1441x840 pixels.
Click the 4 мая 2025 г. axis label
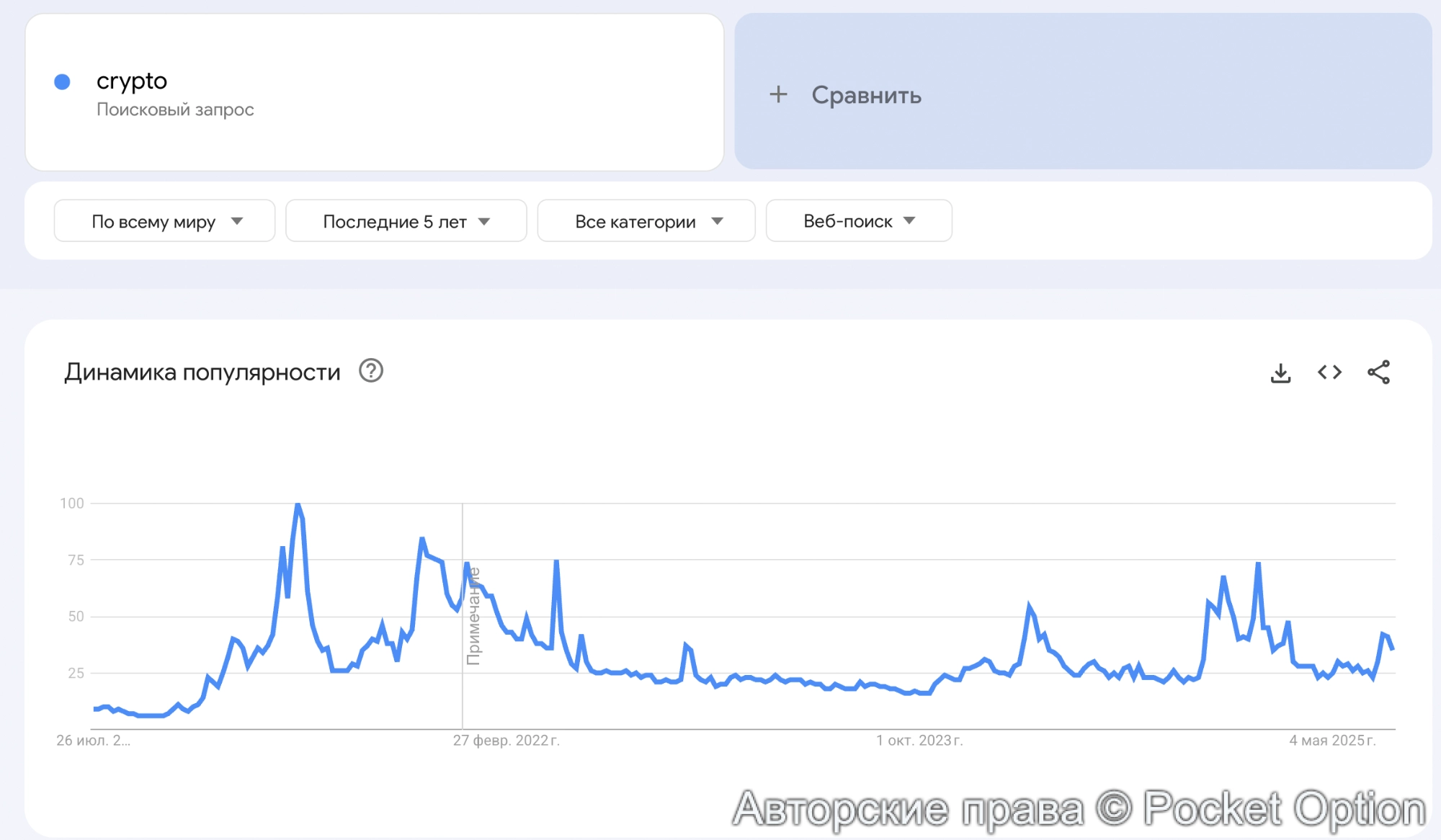click(x=1332, y=741)
